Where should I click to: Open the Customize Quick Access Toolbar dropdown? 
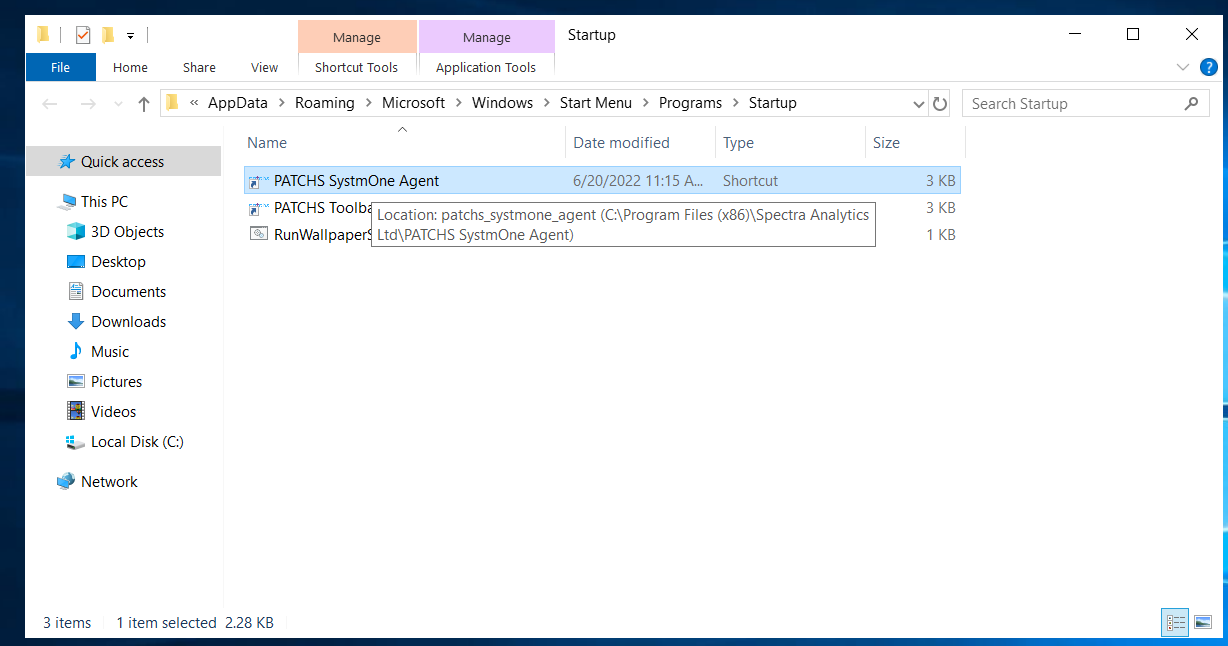click(130, 36)
